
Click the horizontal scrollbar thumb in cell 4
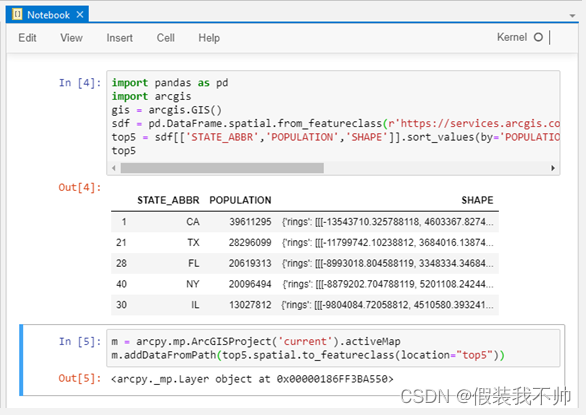click(222, 168)
